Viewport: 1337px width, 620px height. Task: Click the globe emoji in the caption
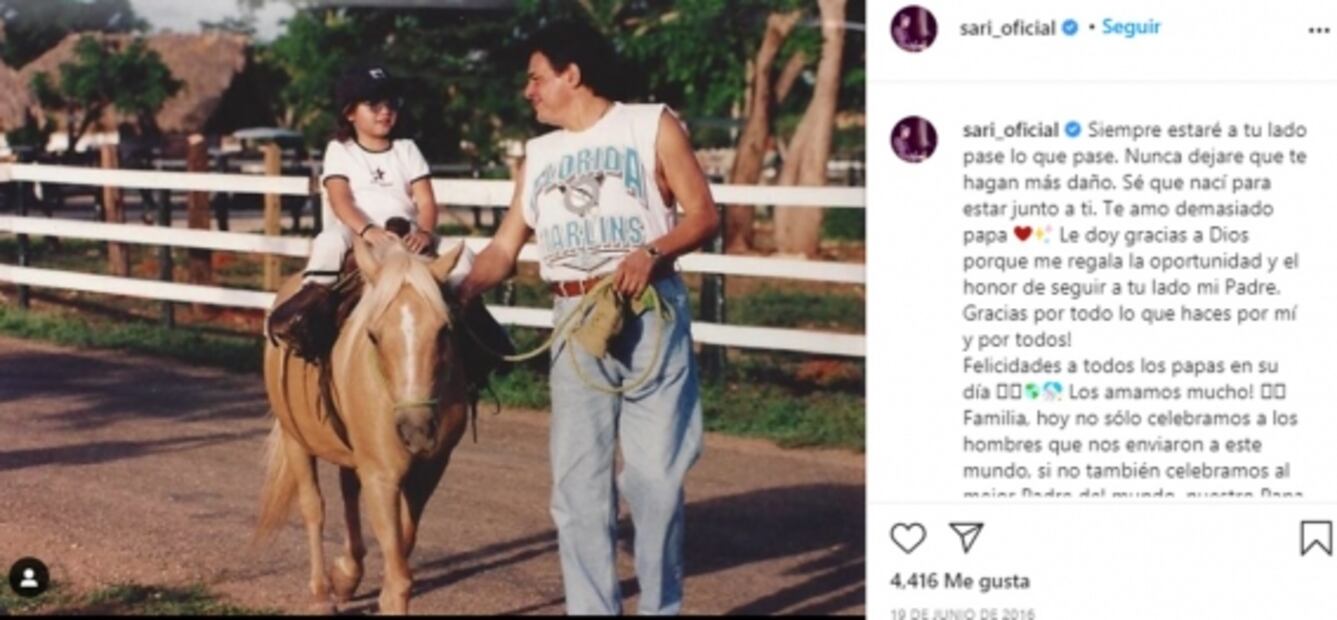point(1032,391)
